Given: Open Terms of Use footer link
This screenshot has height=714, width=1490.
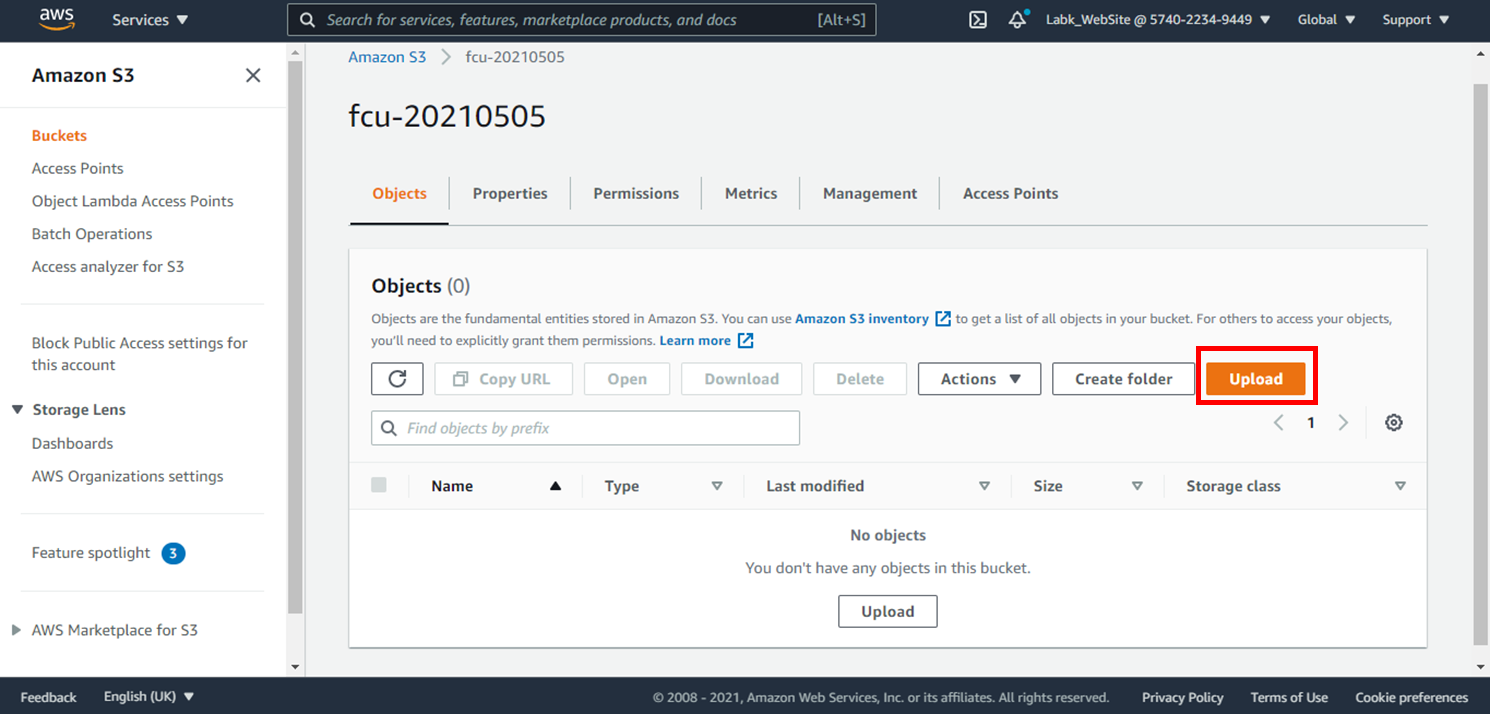Looking at the screenshot, I should coord(1289,697).
